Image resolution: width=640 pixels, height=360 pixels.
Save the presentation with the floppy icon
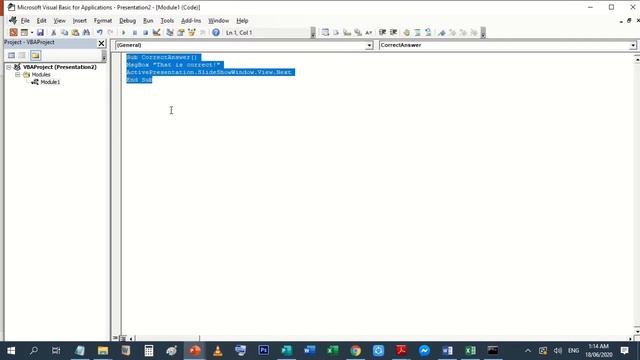(x=40, y=32)
